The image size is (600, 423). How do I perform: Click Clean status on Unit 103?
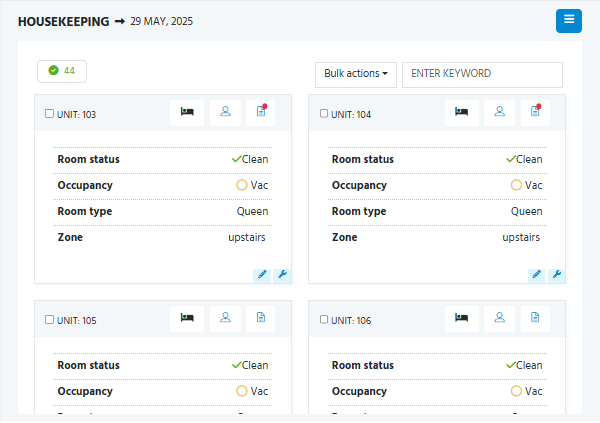point(250,159)
